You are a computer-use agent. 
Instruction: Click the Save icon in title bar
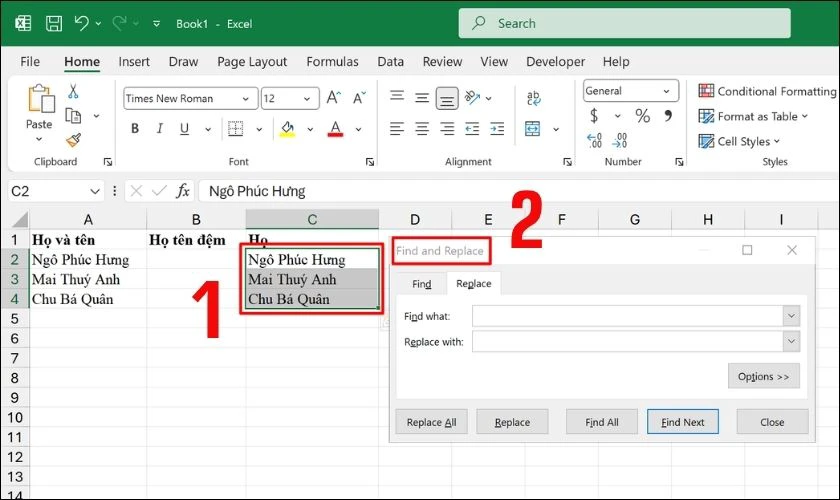54,24
